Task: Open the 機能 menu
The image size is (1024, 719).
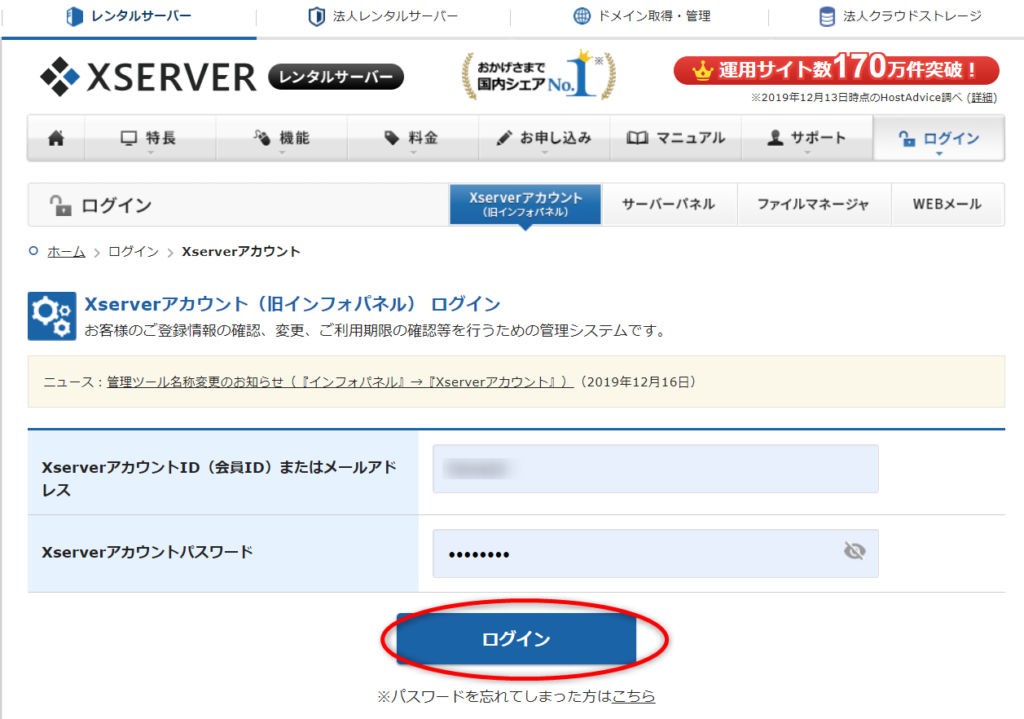Action: point(281,138)
